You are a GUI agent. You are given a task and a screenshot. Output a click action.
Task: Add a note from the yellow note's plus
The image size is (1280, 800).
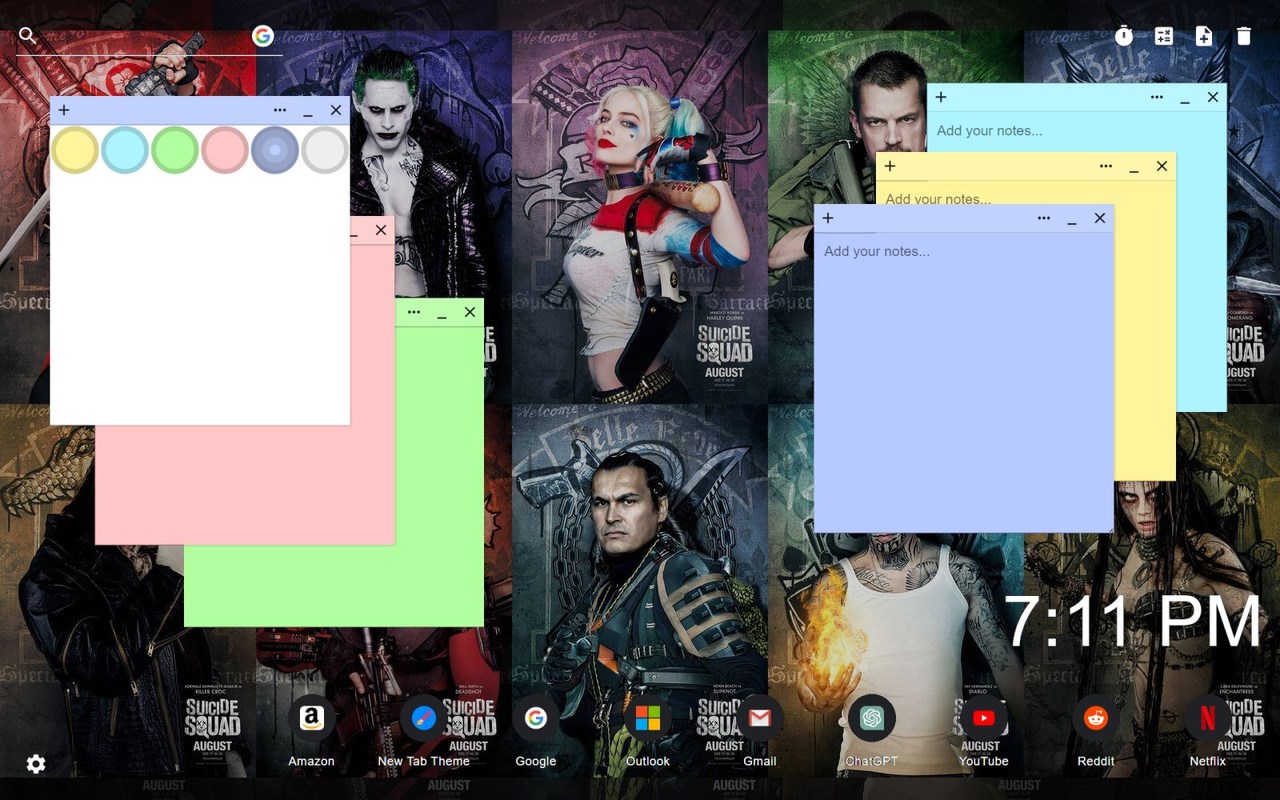pos(890,166)
